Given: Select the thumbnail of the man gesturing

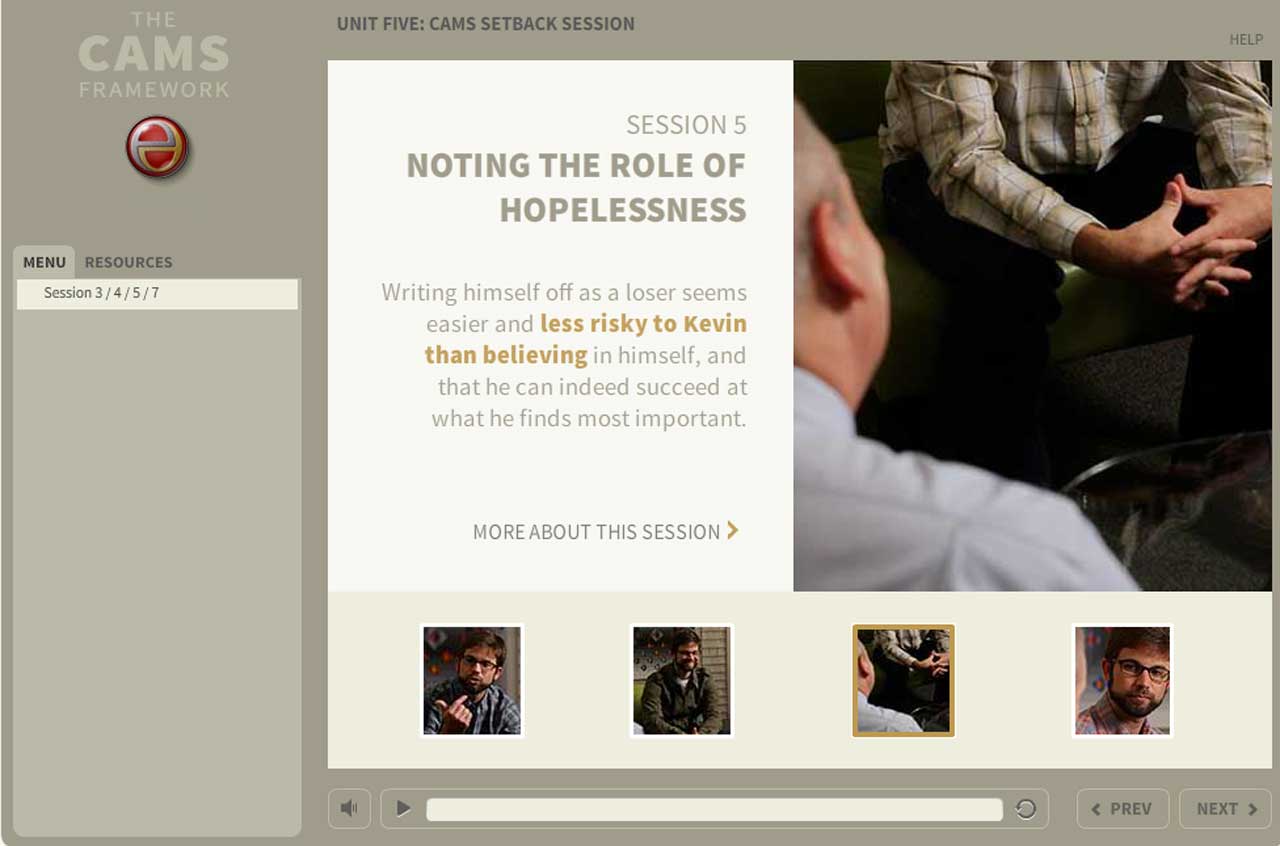Looking at the screenshot, I should 472,680.
